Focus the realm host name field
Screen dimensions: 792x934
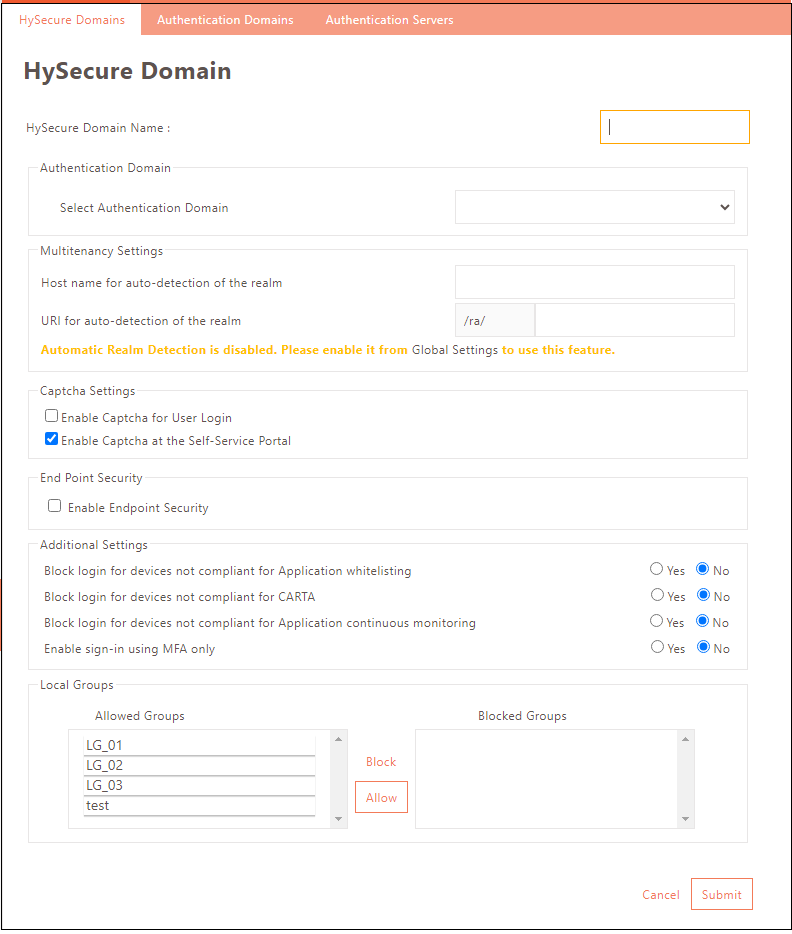pyautogui.click(x=594, y=282)
